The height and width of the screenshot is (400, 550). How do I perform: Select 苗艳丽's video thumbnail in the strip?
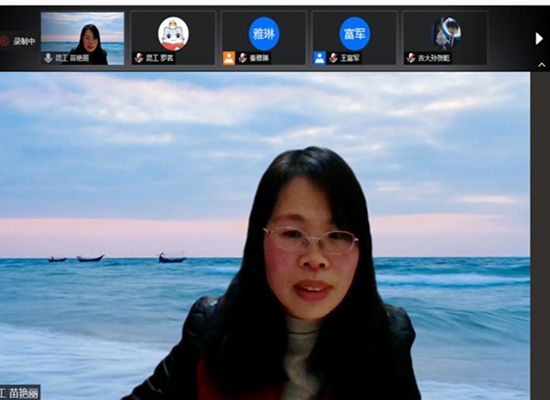pos(82,38)
